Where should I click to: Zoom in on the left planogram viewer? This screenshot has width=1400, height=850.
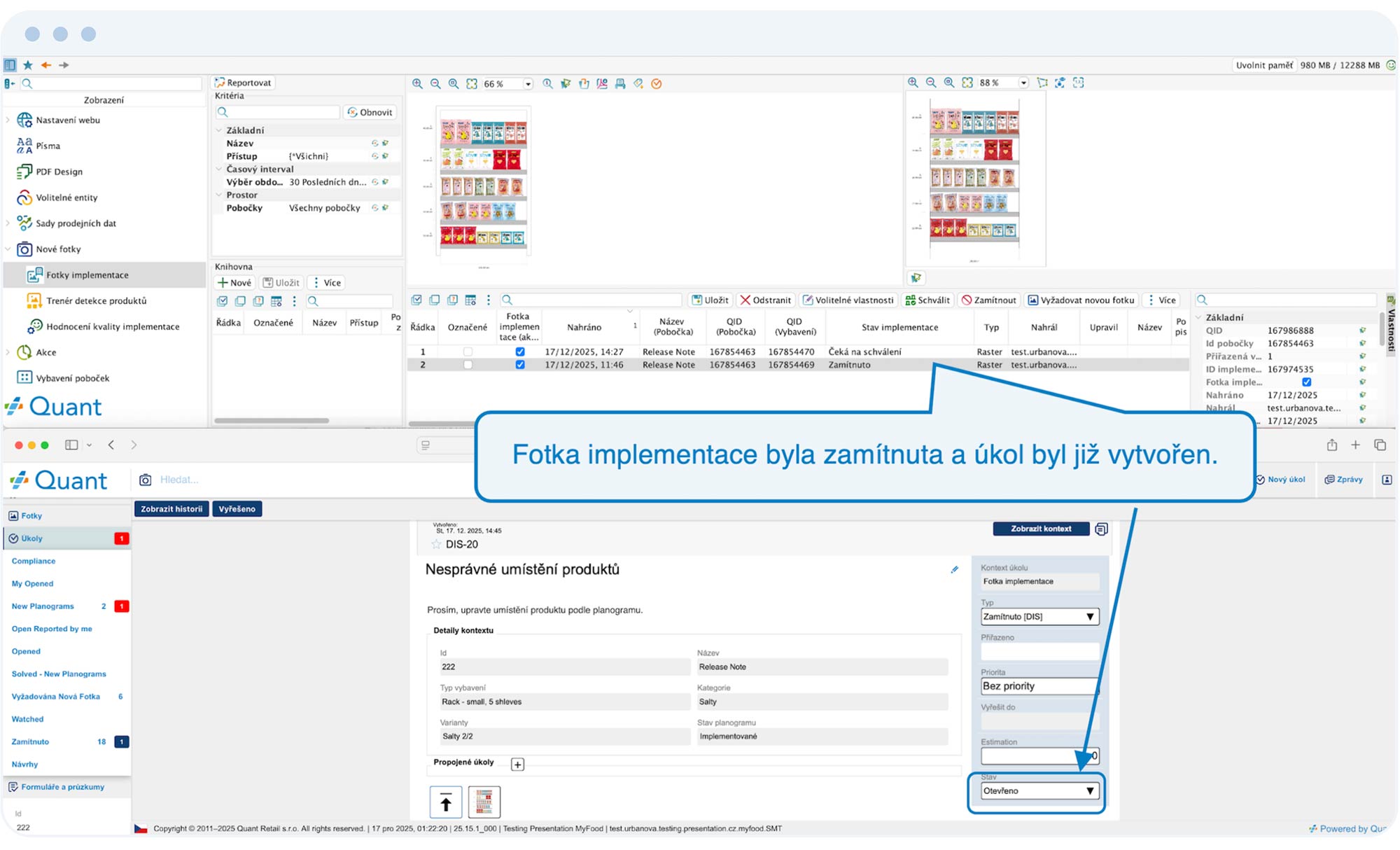click(x=417, y=84)
